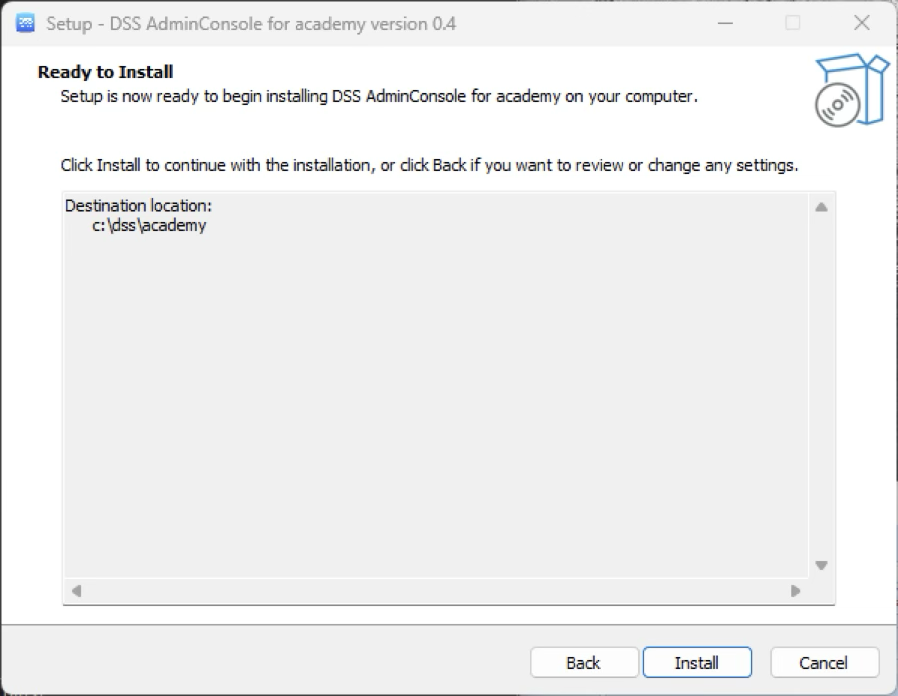Minimize the Setup window
The height and width of the screenshot is (696, 898).
pyautogui.click(x=724, y=23)
